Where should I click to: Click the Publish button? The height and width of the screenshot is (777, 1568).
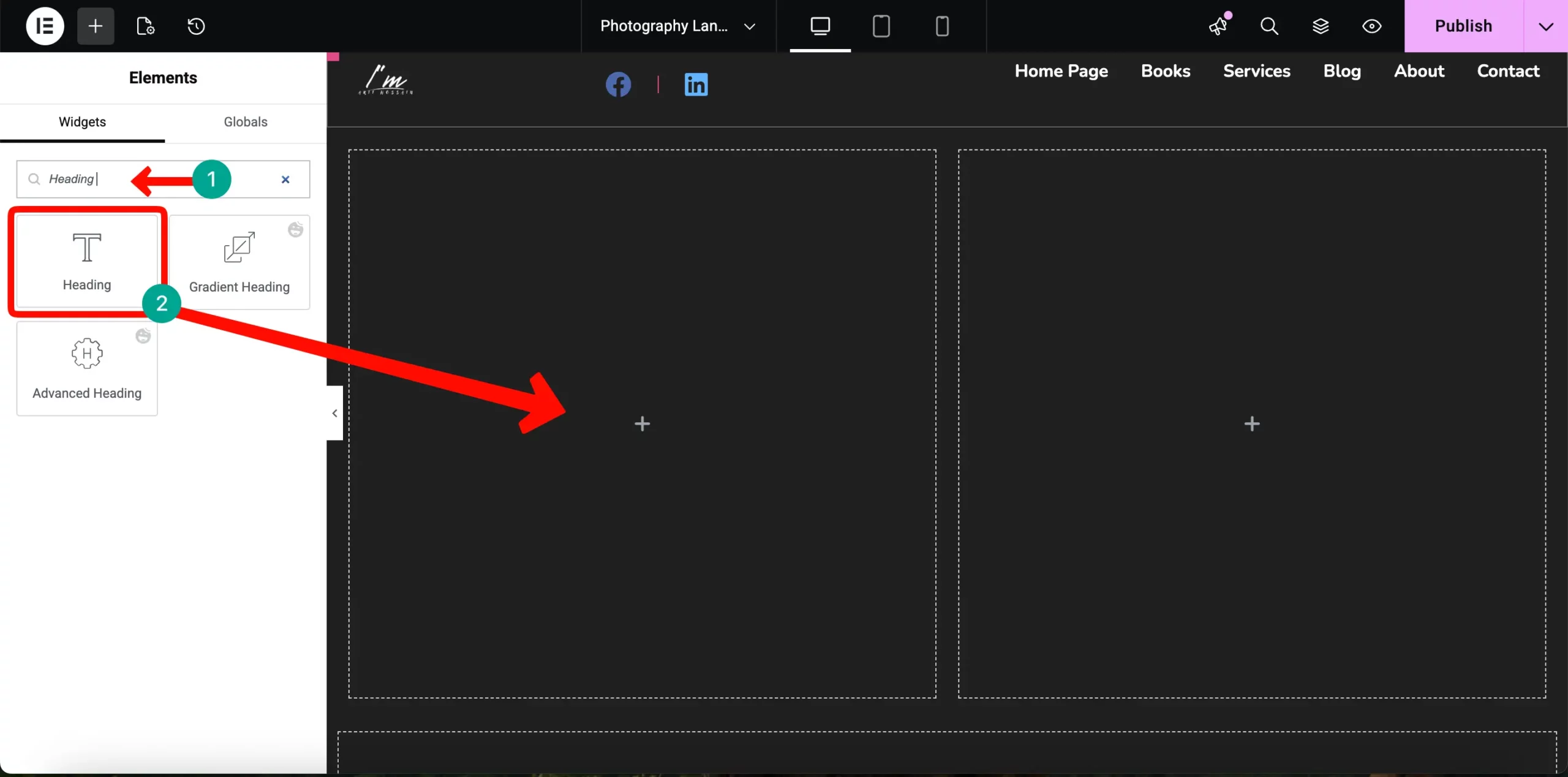click(x=1463, y=26)
